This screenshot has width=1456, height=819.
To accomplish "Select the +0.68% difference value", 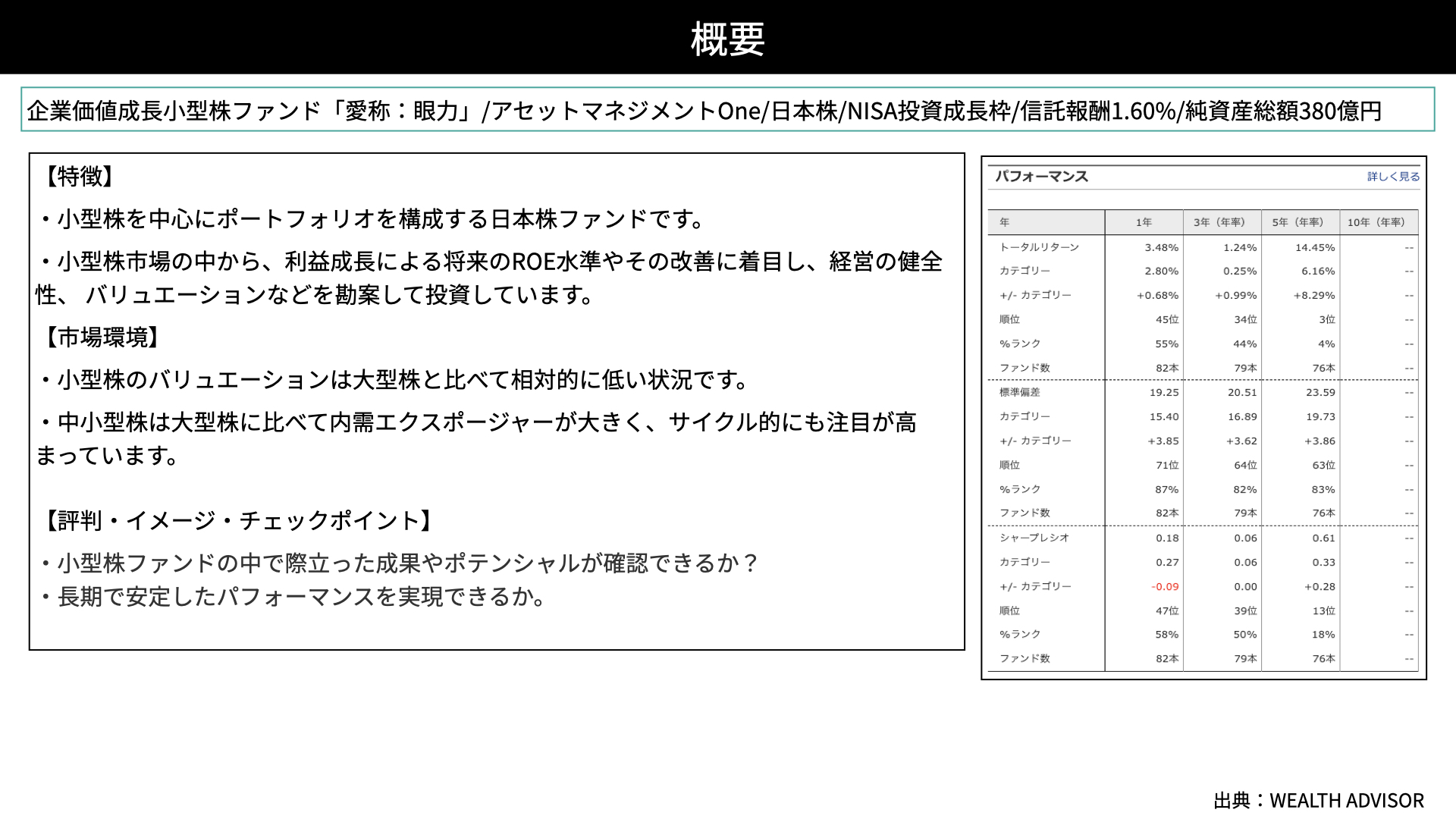I will tap(1157, 295).
